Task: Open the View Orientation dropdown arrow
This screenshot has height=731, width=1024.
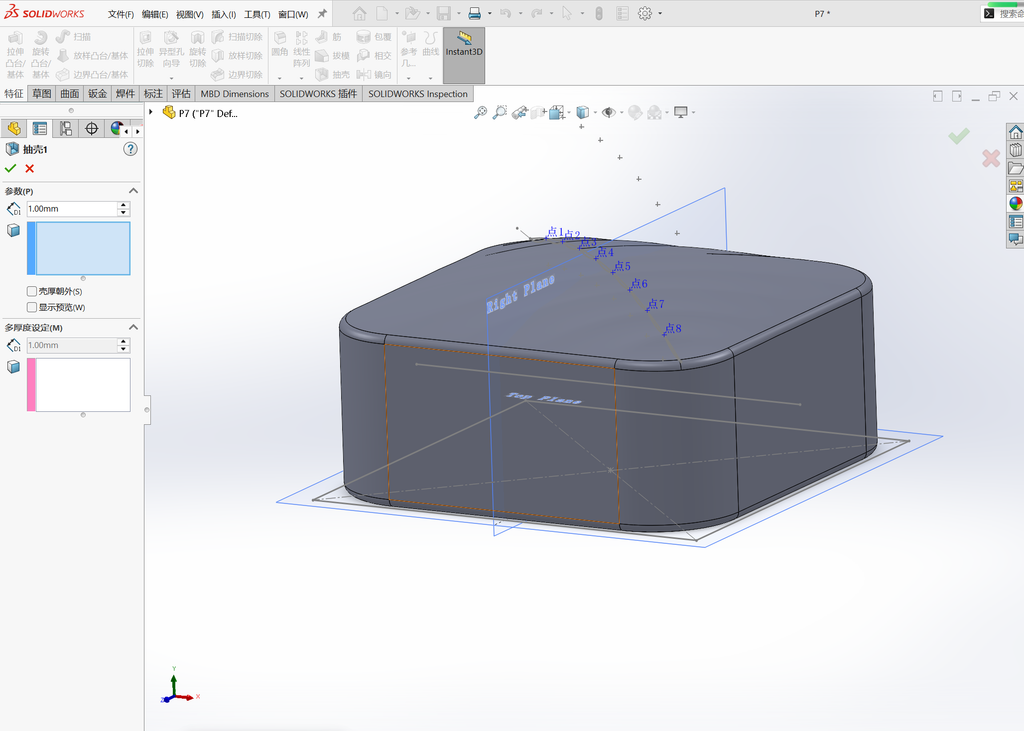Action: coord(569,113)
